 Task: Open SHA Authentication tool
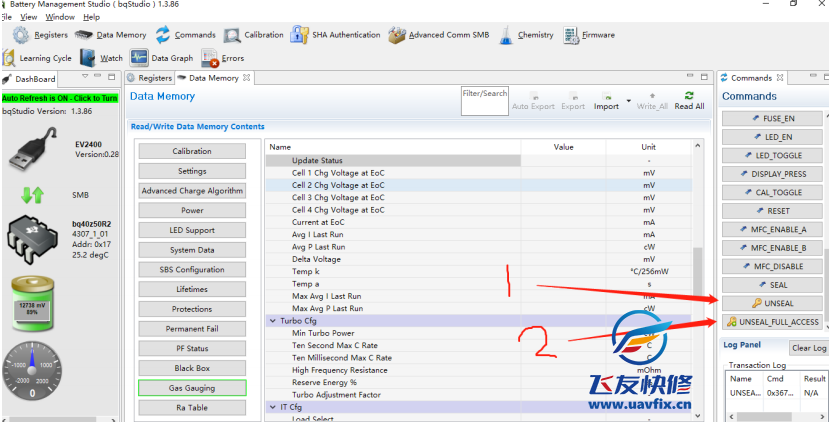point(299,35)
